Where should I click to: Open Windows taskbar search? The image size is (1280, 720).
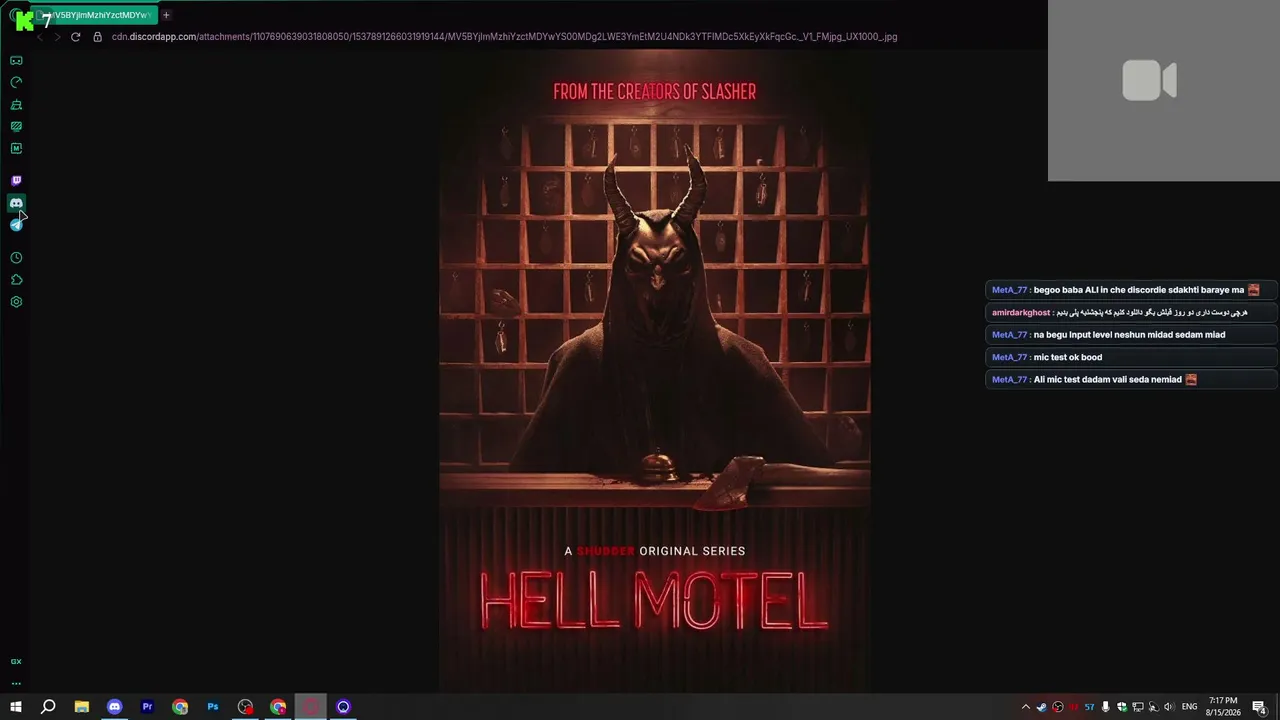(48, 707)
